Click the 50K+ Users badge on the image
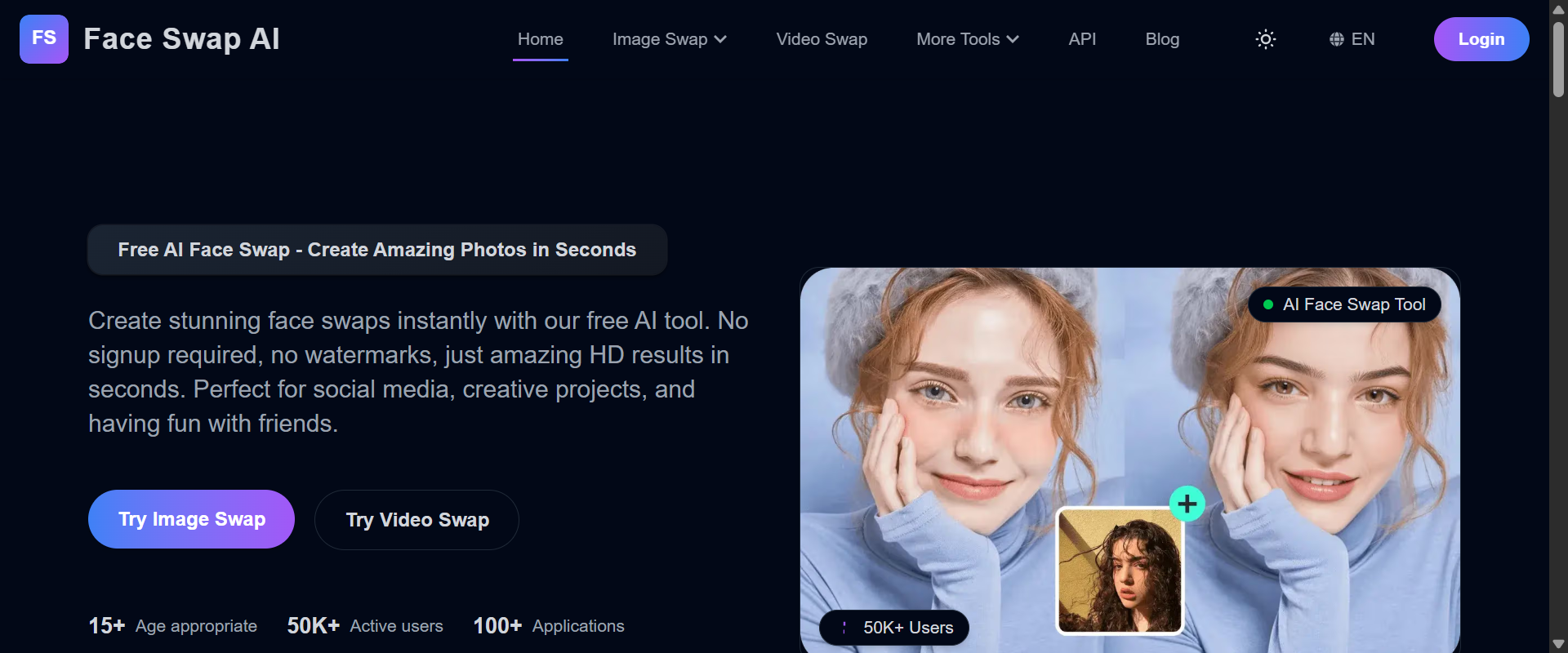 894,628
